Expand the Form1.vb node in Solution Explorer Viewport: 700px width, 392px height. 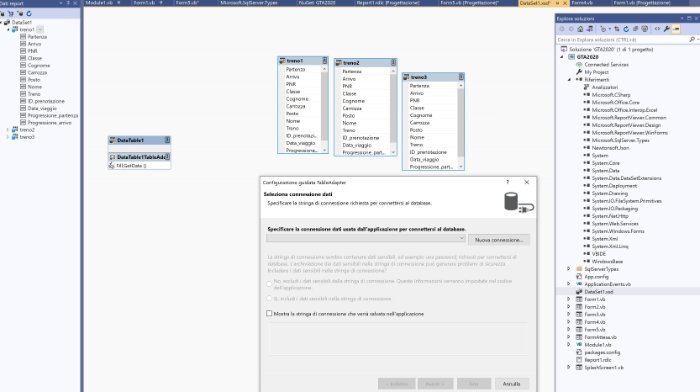[x=569, y=299]
